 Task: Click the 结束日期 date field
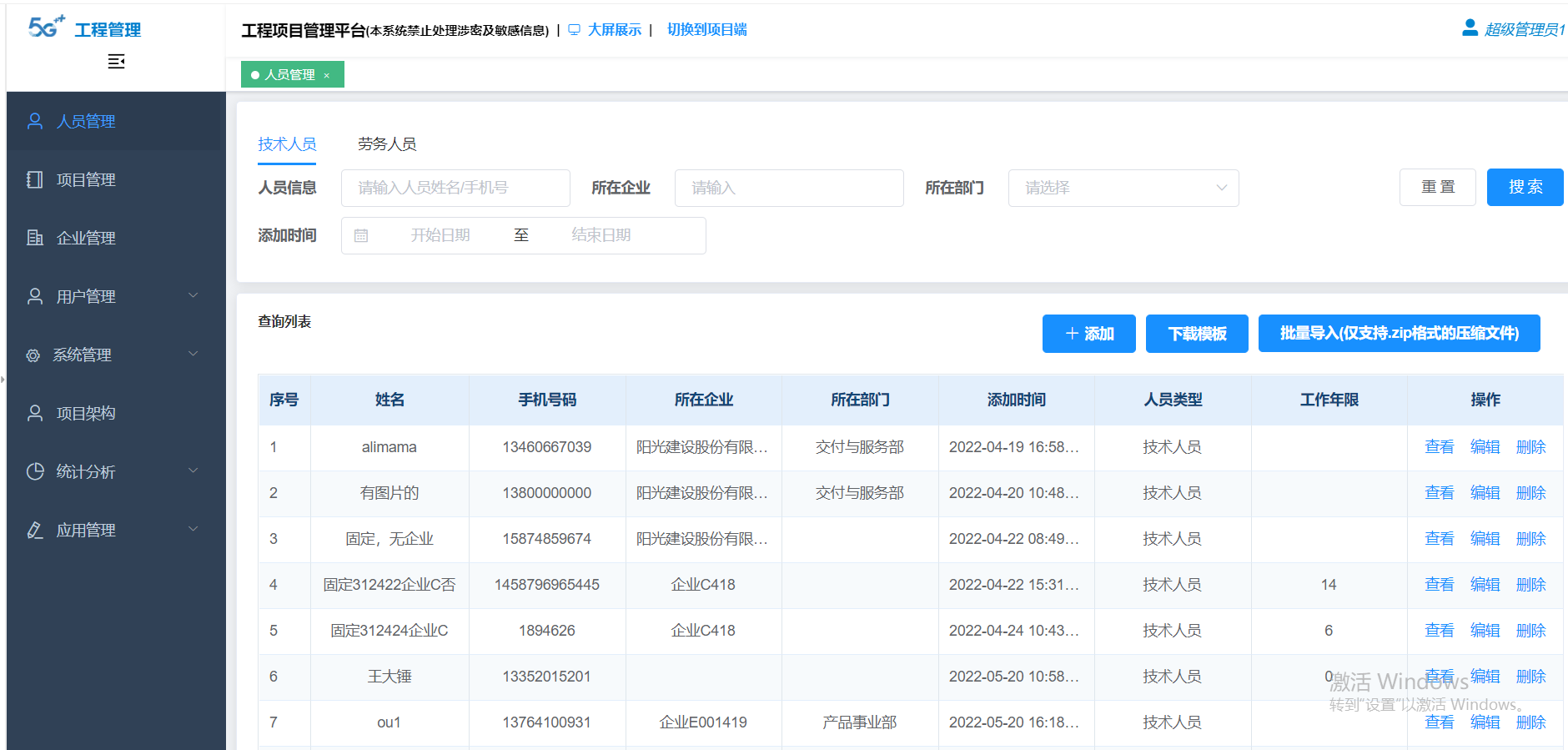(601, 236)
